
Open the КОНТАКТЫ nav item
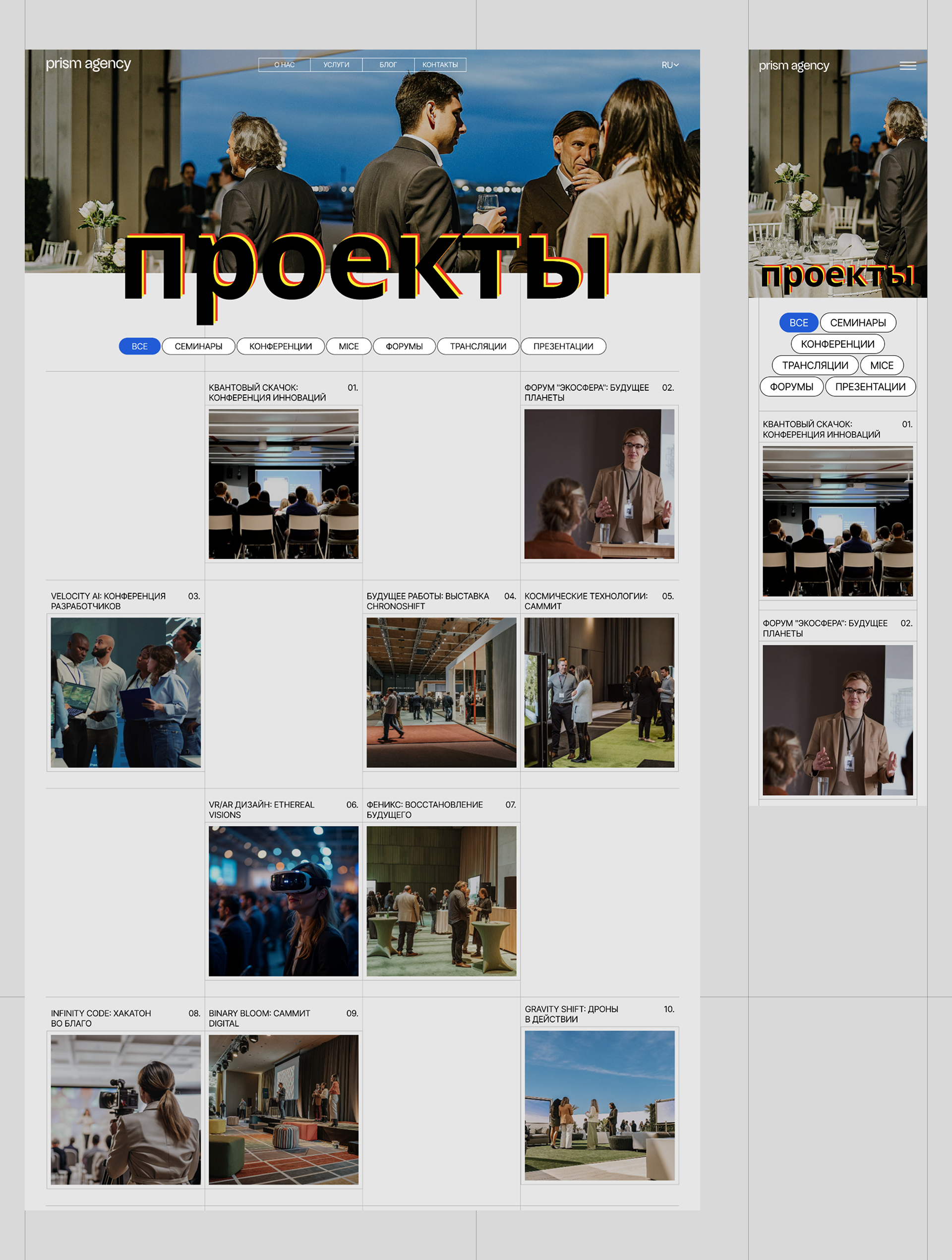coord(440,65)
